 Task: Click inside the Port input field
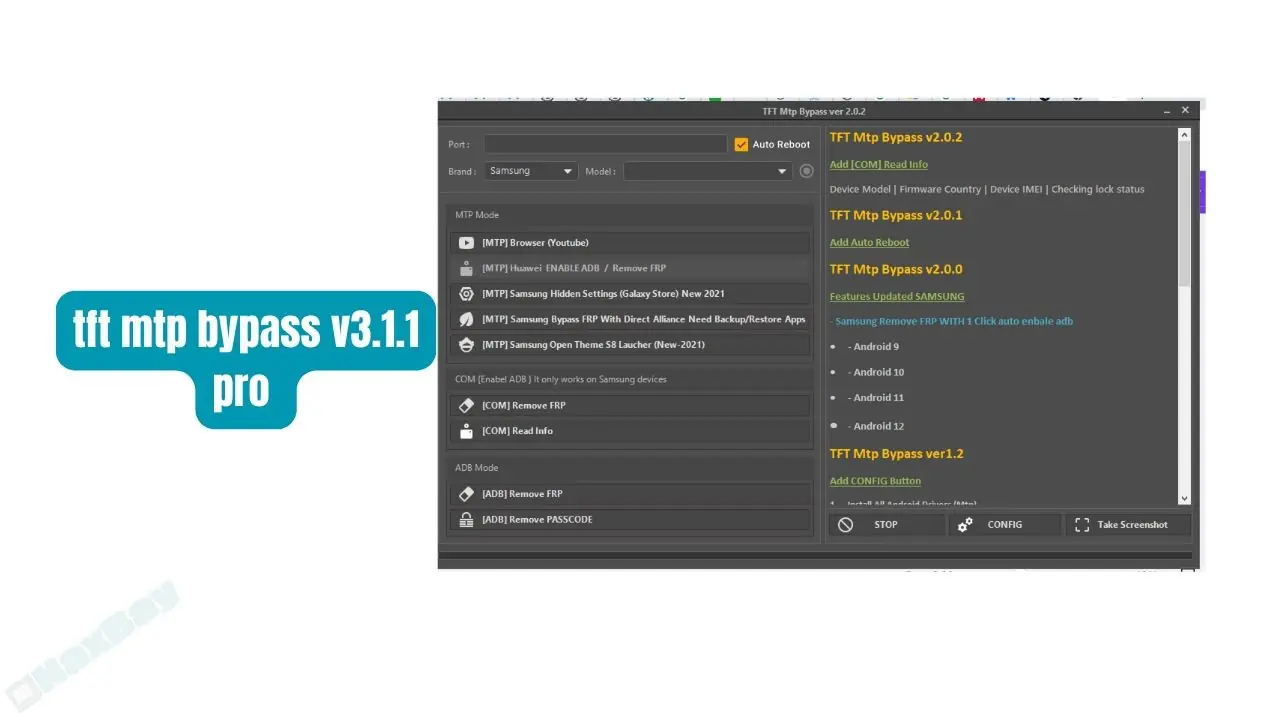605,145
